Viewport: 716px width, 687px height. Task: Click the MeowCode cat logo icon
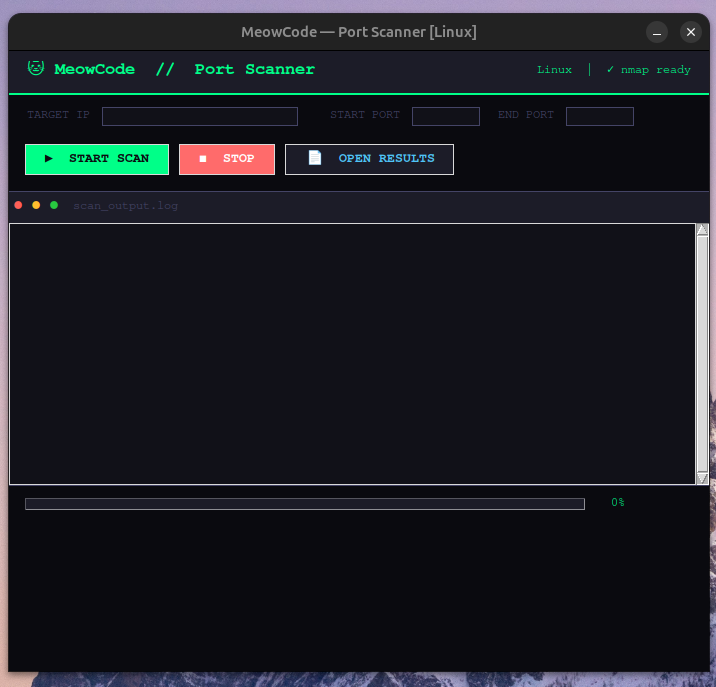pos(36,68)
